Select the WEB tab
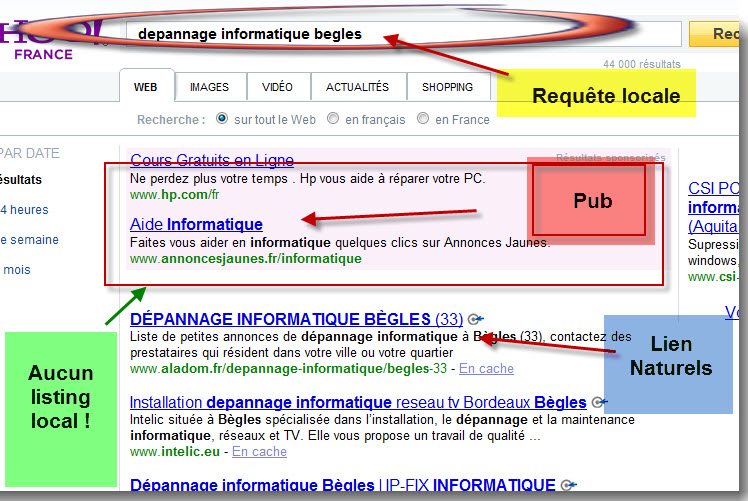Viewport: 748px width, 501px height. click(145, 87)
